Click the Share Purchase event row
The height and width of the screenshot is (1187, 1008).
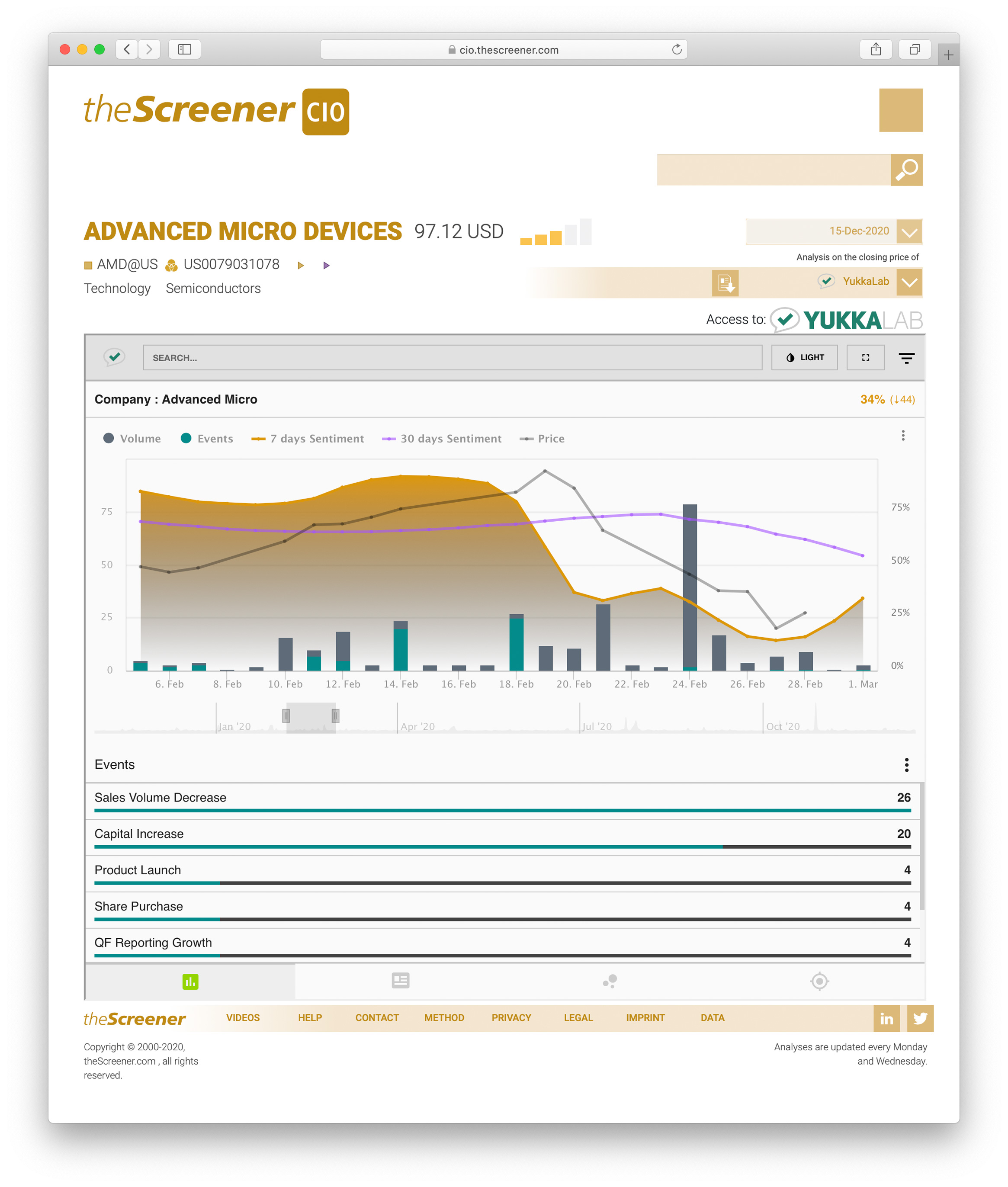tap(502, 910)
